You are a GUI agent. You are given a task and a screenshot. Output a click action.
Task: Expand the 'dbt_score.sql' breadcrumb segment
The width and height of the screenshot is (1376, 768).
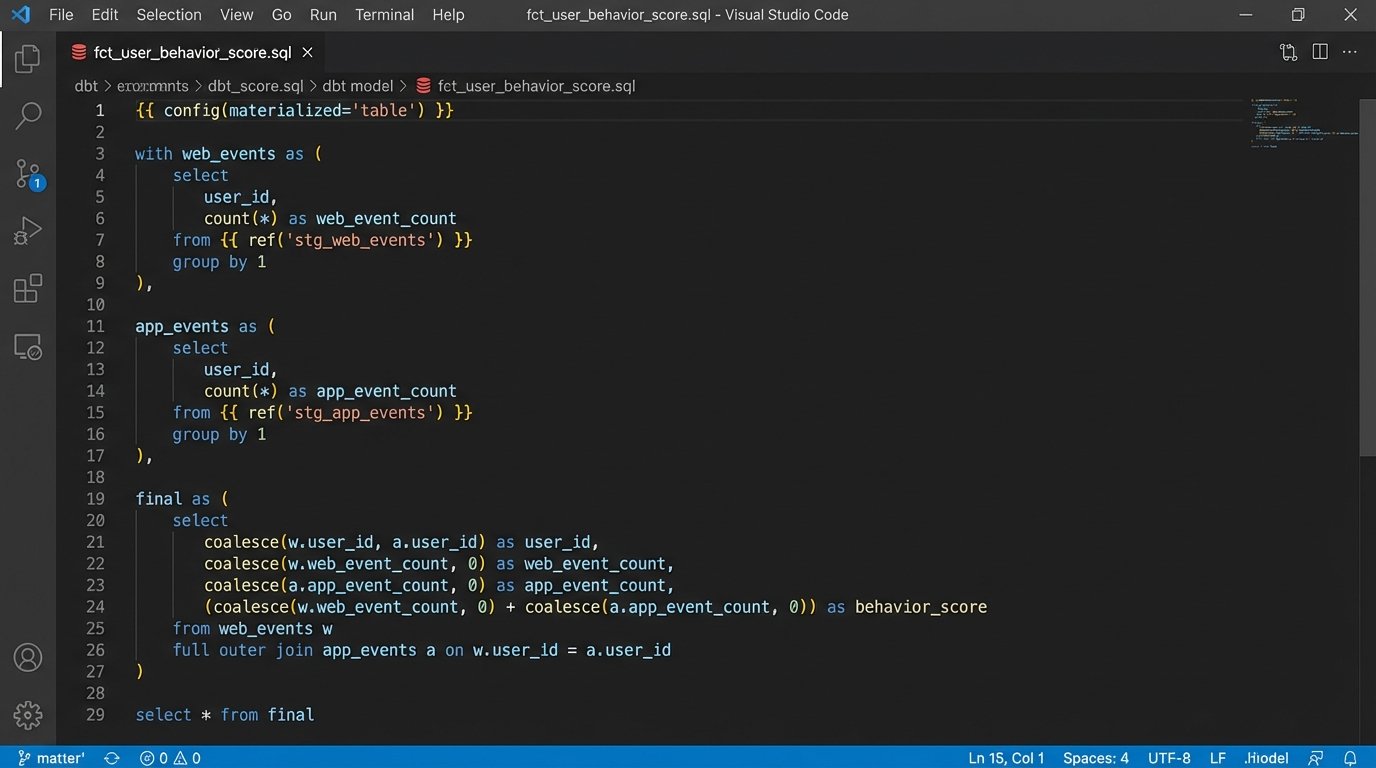(x=255, y=86)
